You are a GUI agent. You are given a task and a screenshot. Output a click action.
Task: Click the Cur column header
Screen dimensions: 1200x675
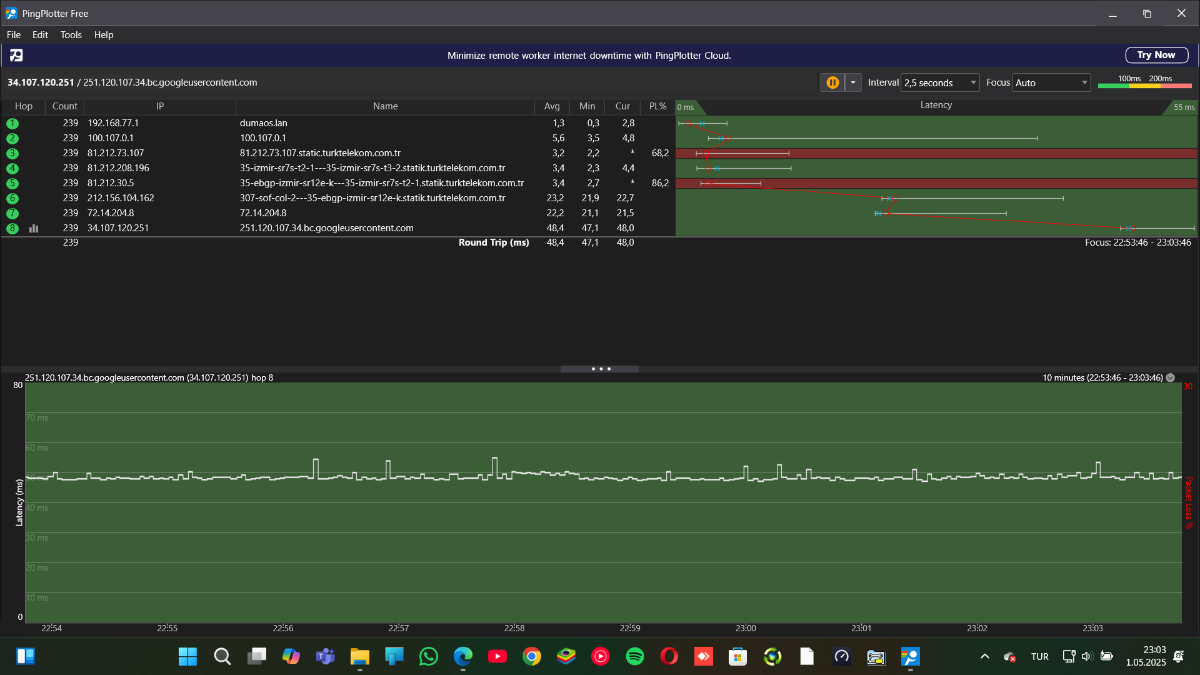[622, 106]
